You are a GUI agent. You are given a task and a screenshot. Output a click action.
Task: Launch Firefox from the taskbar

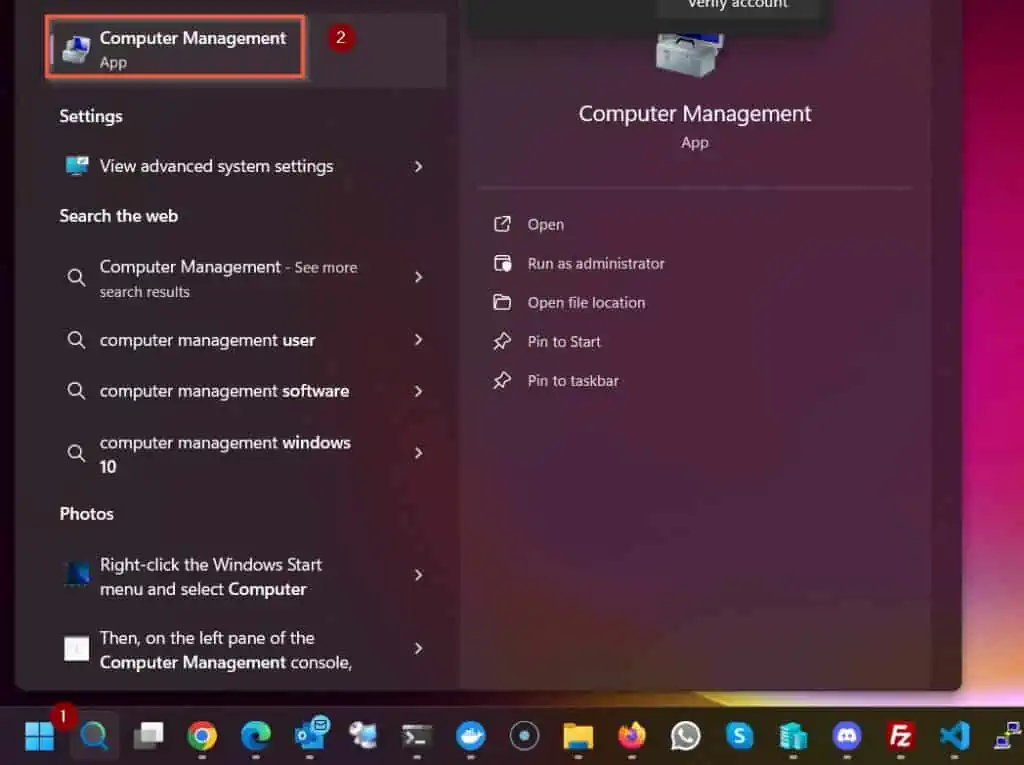pos(633,736)
